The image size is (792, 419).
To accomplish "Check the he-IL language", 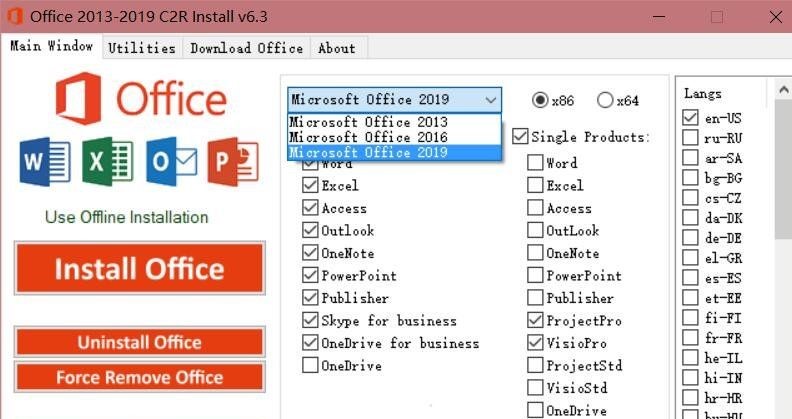I will (x=690, y=357).
